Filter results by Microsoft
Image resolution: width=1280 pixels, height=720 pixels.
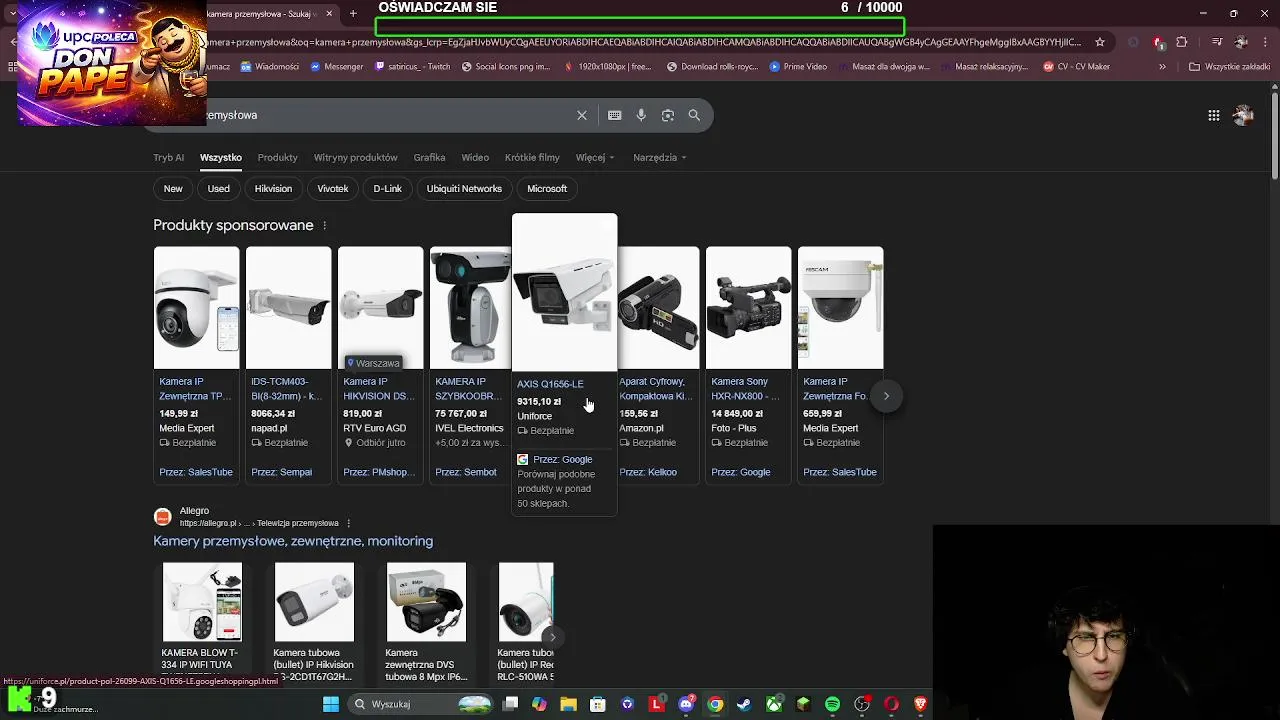tap(547, 189)
